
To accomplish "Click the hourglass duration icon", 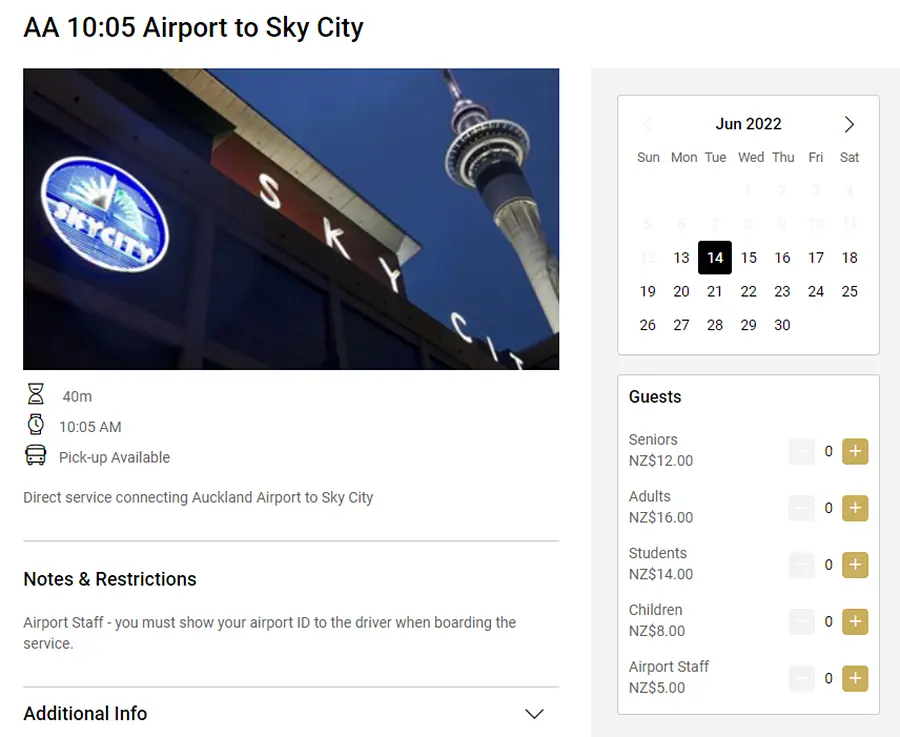I will (x=36, y=396).
